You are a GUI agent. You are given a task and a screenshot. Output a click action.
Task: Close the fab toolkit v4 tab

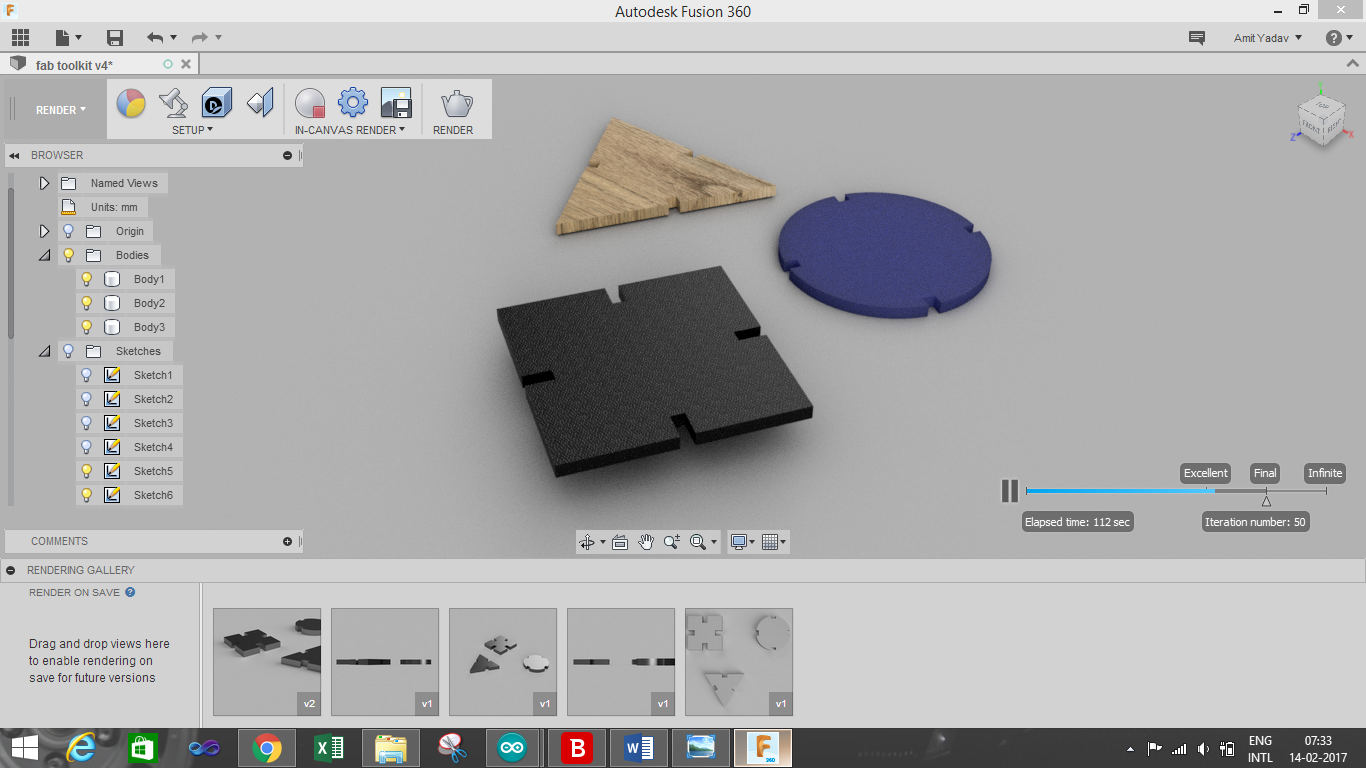tap(186, 64)
